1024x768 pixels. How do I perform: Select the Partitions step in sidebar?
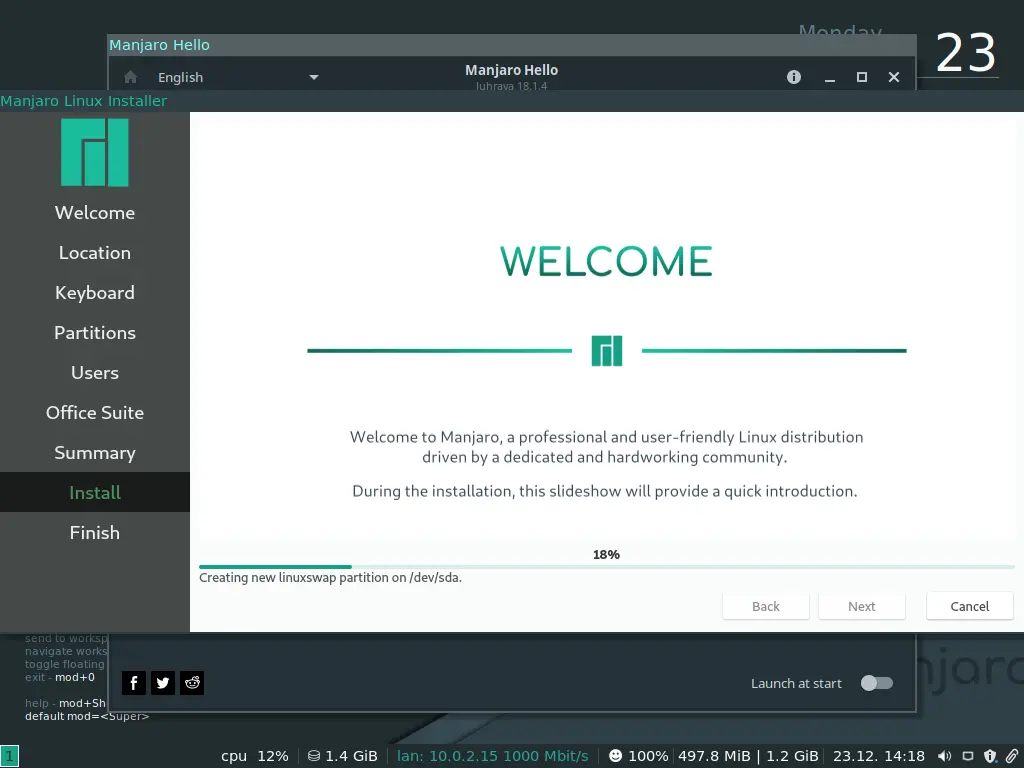point(95,332)
